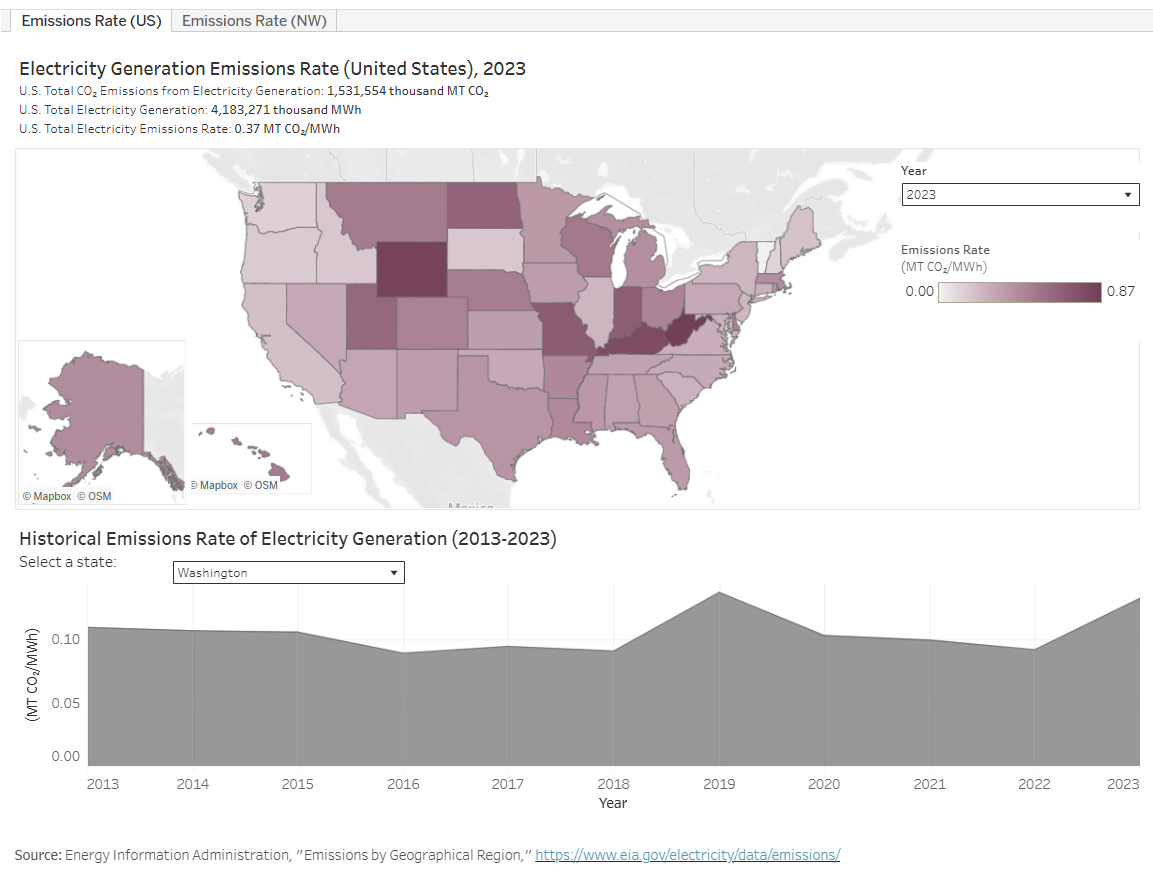Switch to the Emissions Rate (NW) tab

point(254,21)
